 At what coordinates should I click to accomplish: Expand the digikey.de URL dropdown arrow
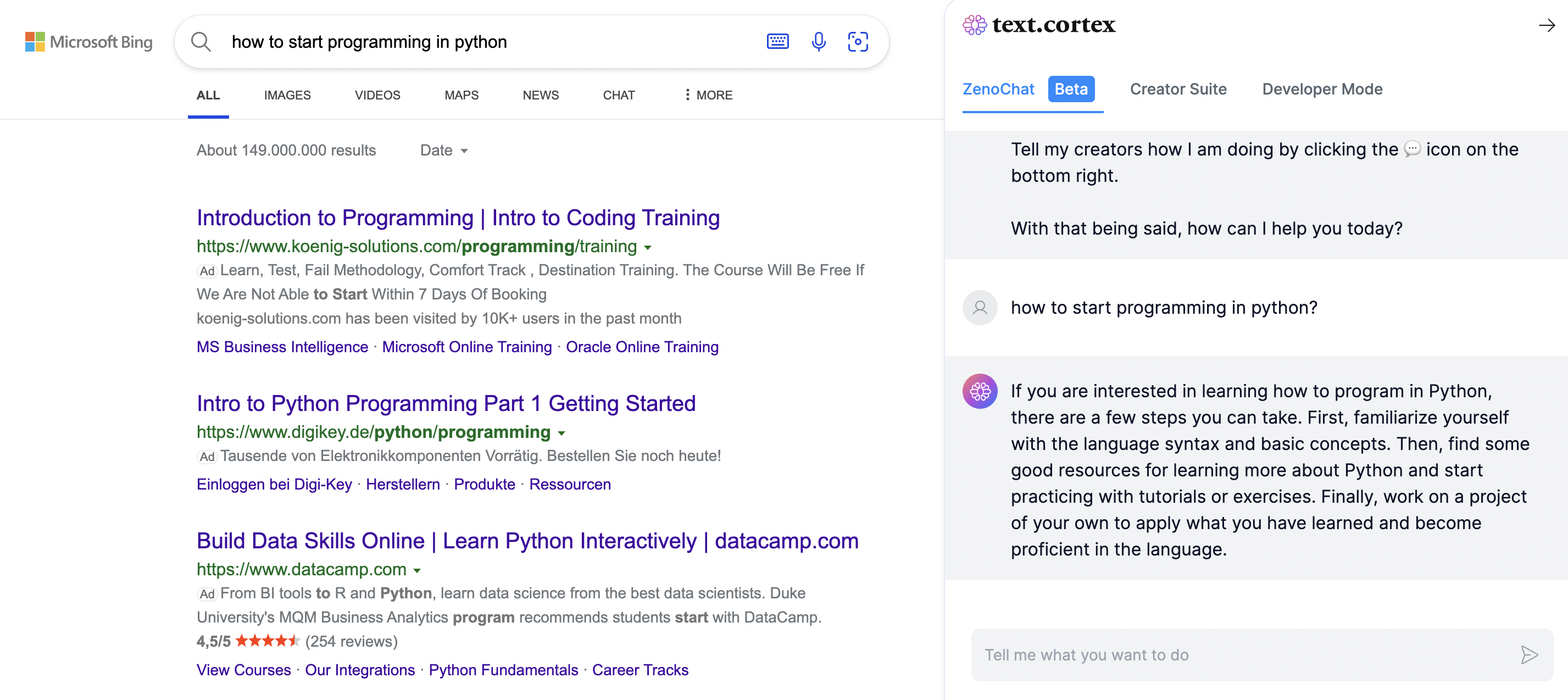561,433
